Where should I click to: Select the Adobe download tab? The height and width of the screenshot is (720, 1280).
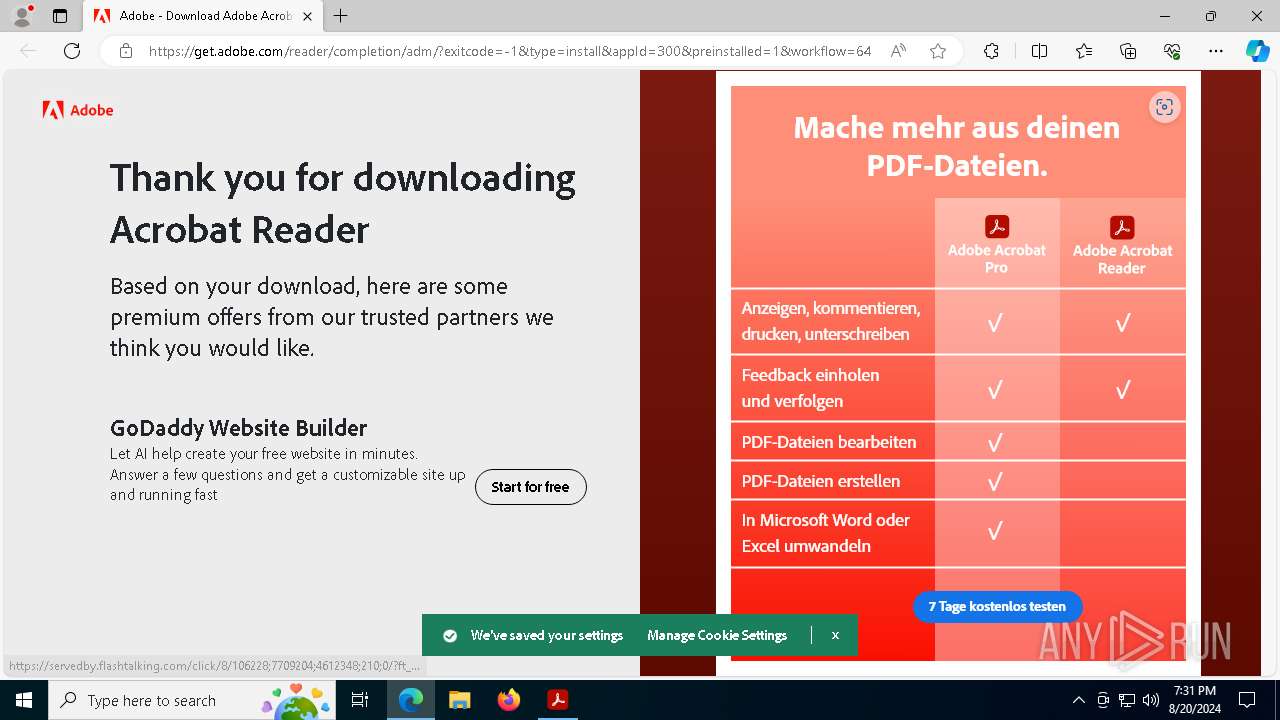(204, 16)
